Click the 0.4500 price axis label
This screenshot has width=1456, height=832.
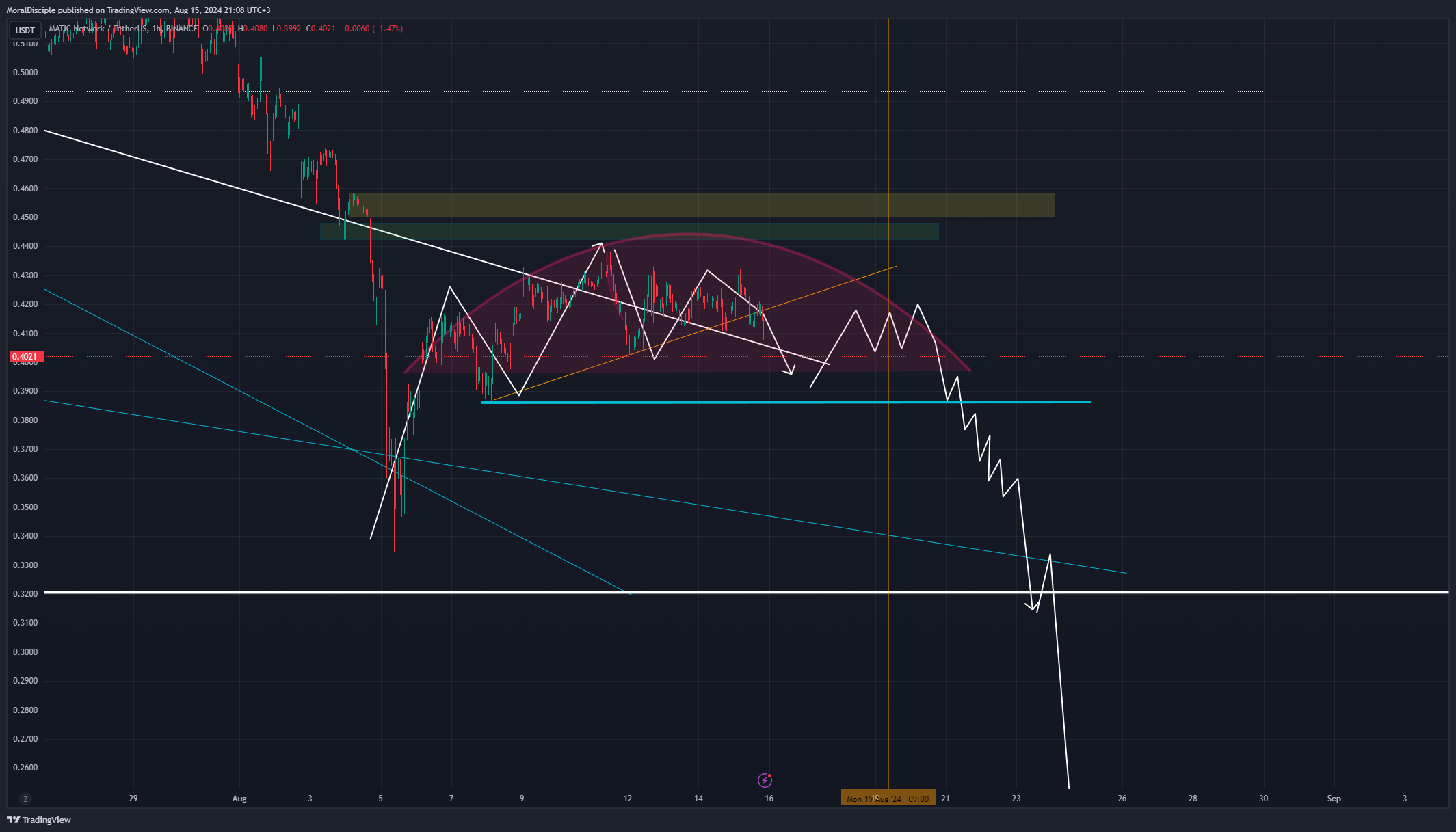(x=25, y=217)
